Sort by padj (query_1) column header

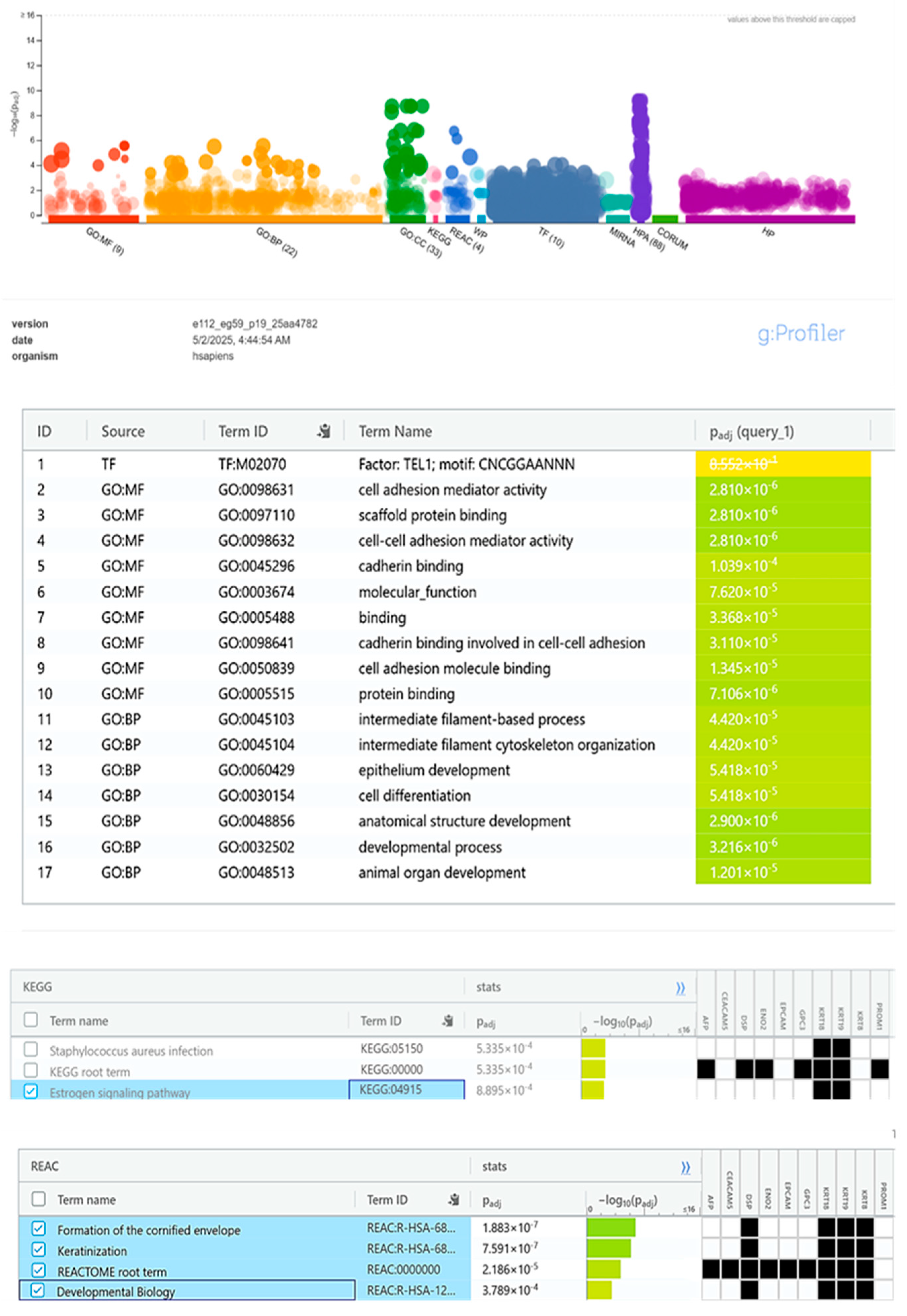point(751,433)
